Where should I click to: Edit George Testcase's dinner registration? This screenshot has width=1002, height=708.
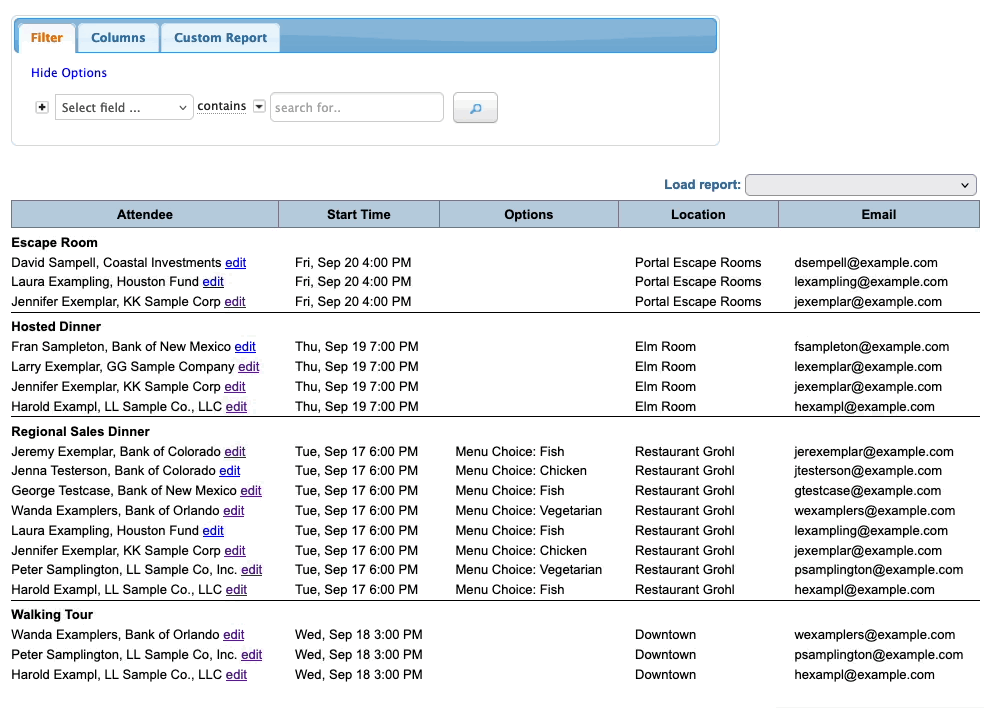point(251,491)
